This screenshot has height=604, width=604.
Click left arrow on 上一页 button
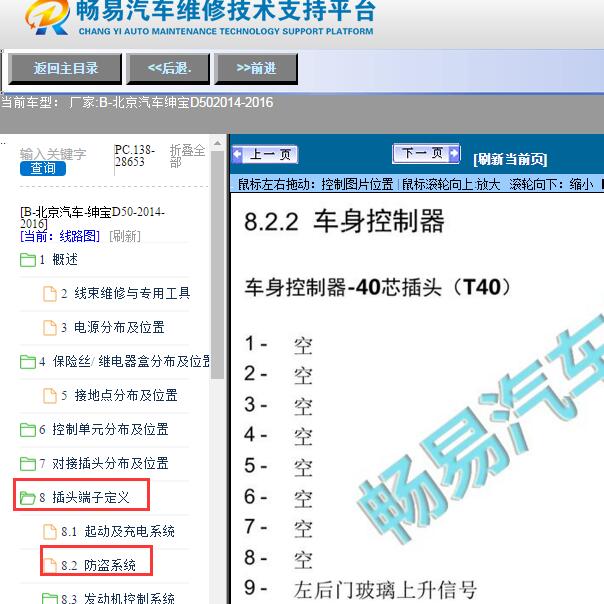tap(237, 154)
